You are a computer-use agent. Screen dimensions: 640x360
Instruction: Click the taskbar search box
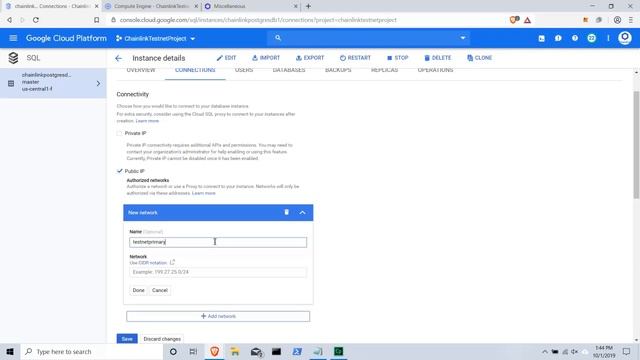coord(92,351)
